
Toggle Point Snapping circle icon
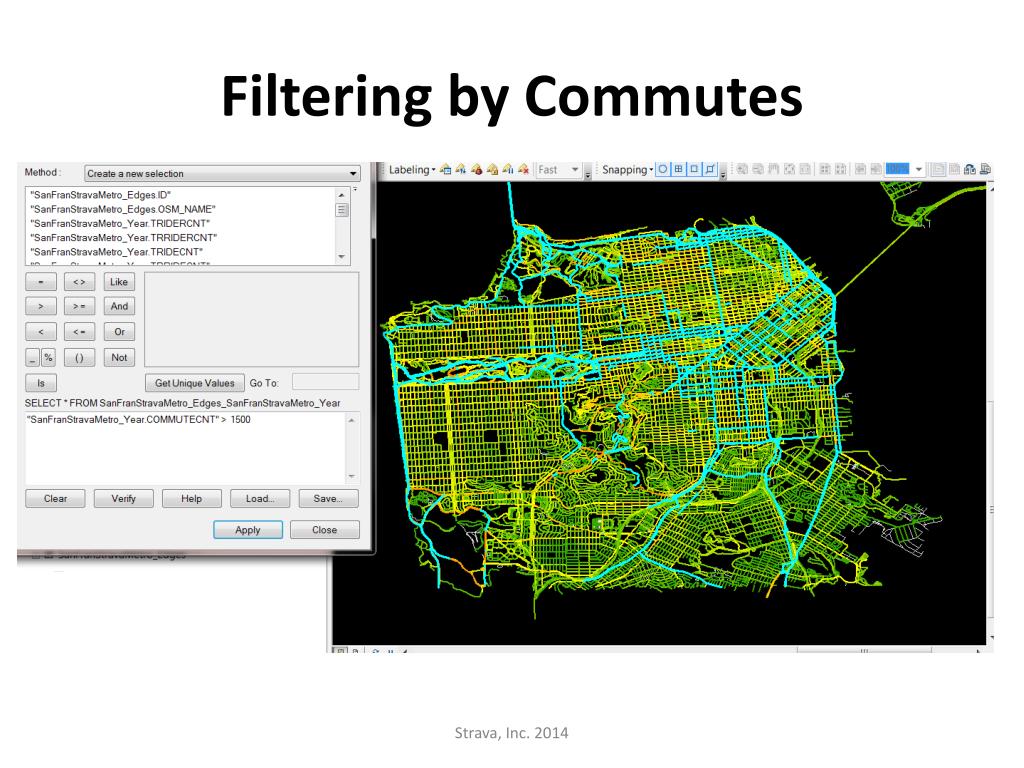(663, 169)
